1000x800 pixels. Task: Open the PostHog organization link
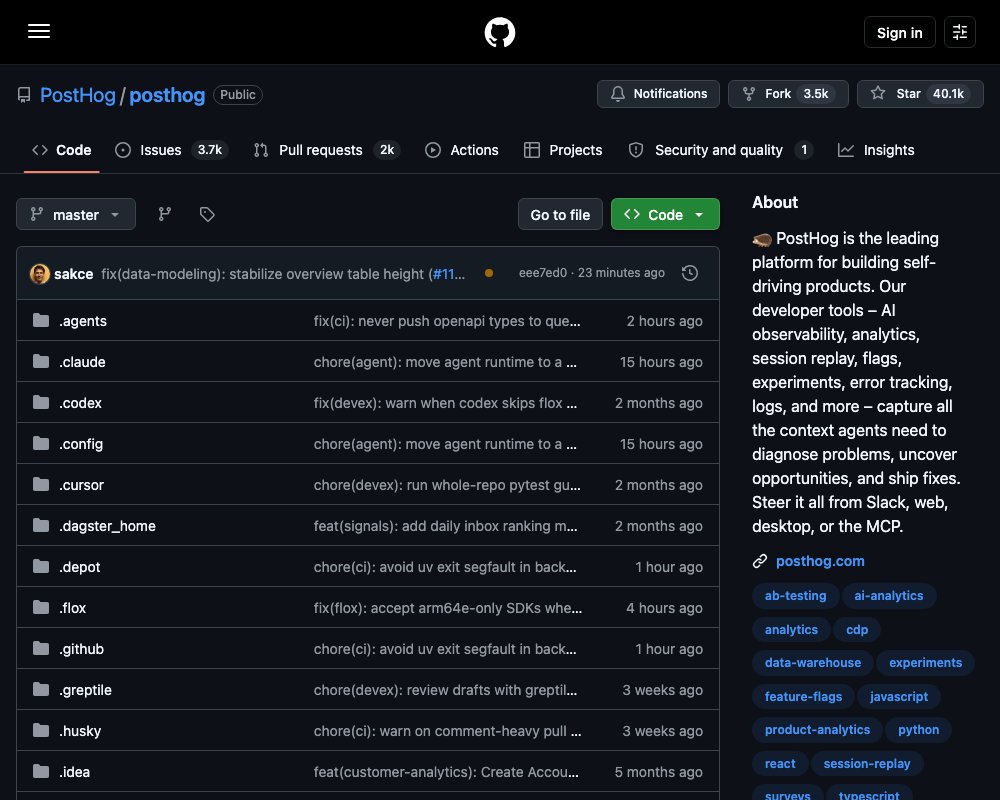(x=78, y=95)
